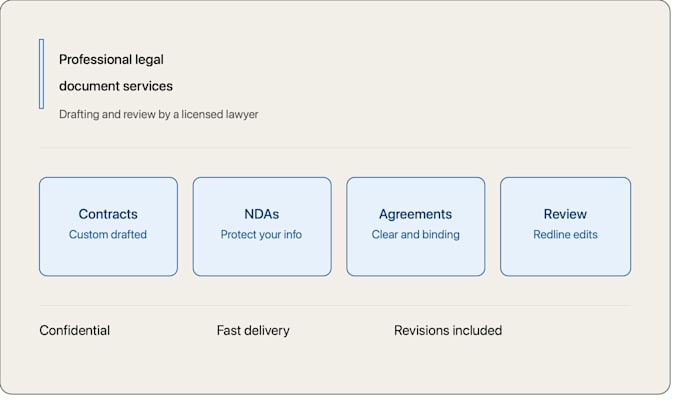This screenshot has height=404, width=680.
Task: Click the blue vertical accent bar
Action: pos(41,74)
